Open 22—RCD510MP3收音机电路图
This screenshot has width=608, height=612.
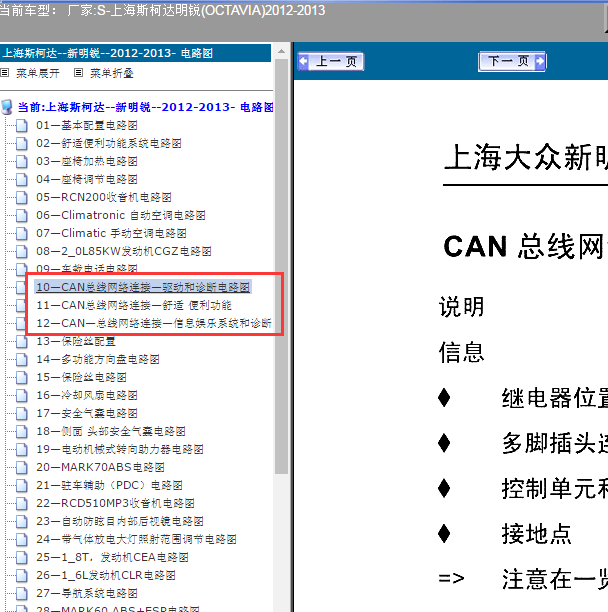pos(115,503)
